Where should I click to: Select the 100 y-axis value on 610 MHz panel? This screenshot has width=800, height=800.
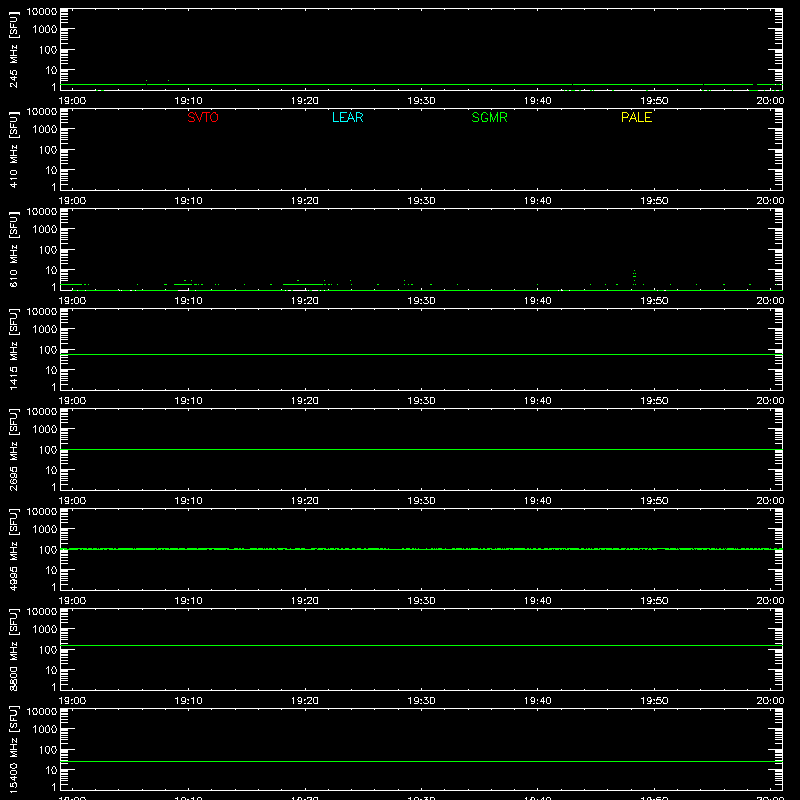(48, 250)
